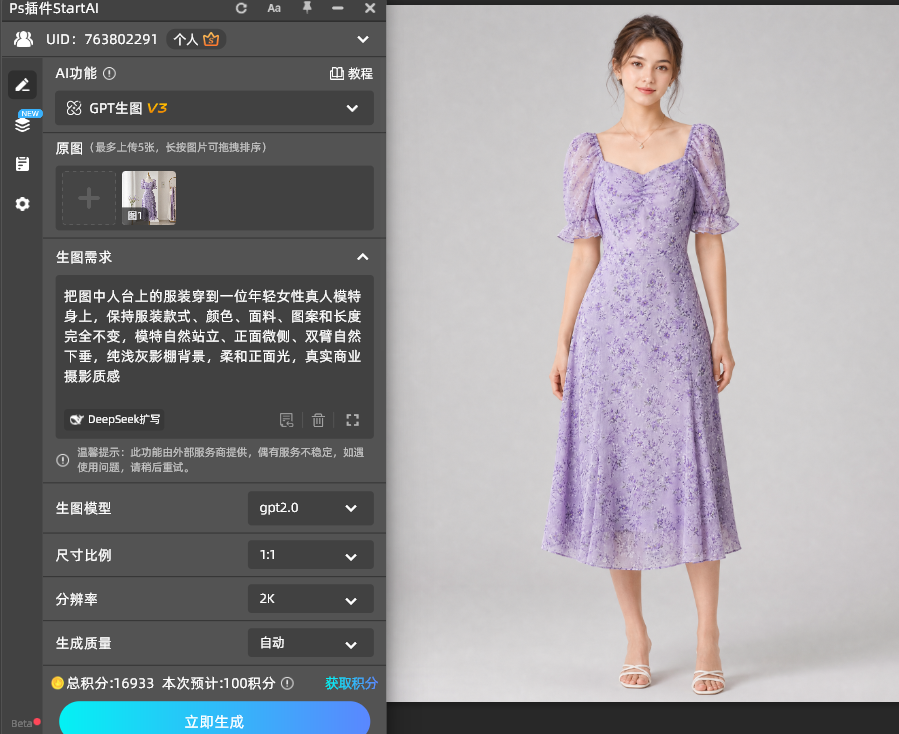This screenshot has width=899, height=734.
Task: Click the coin icon beside 总积分
Action: (57, 683)
